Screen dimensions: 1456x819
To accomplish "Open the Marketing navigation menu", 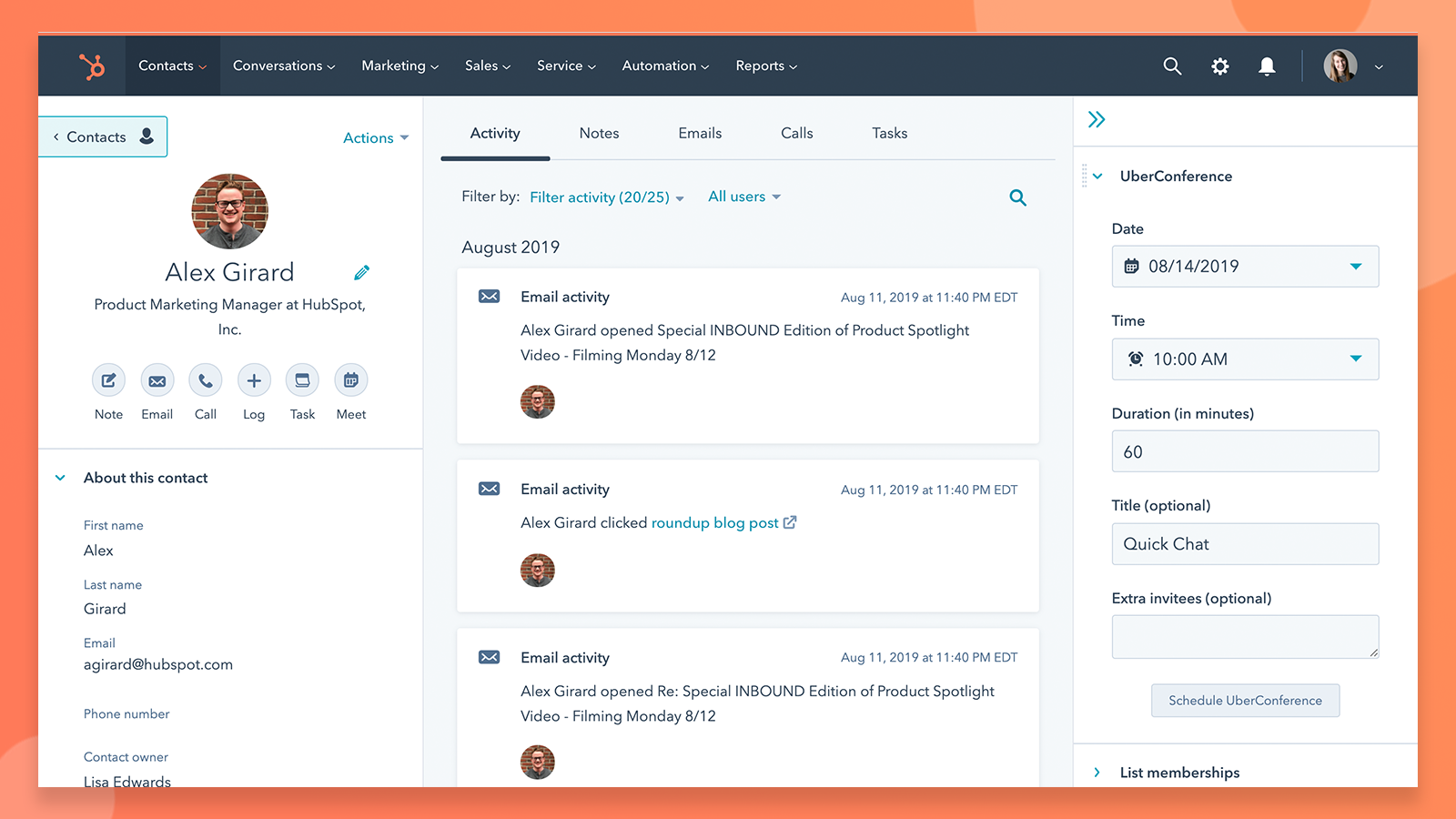I will (x=399, y=66).
